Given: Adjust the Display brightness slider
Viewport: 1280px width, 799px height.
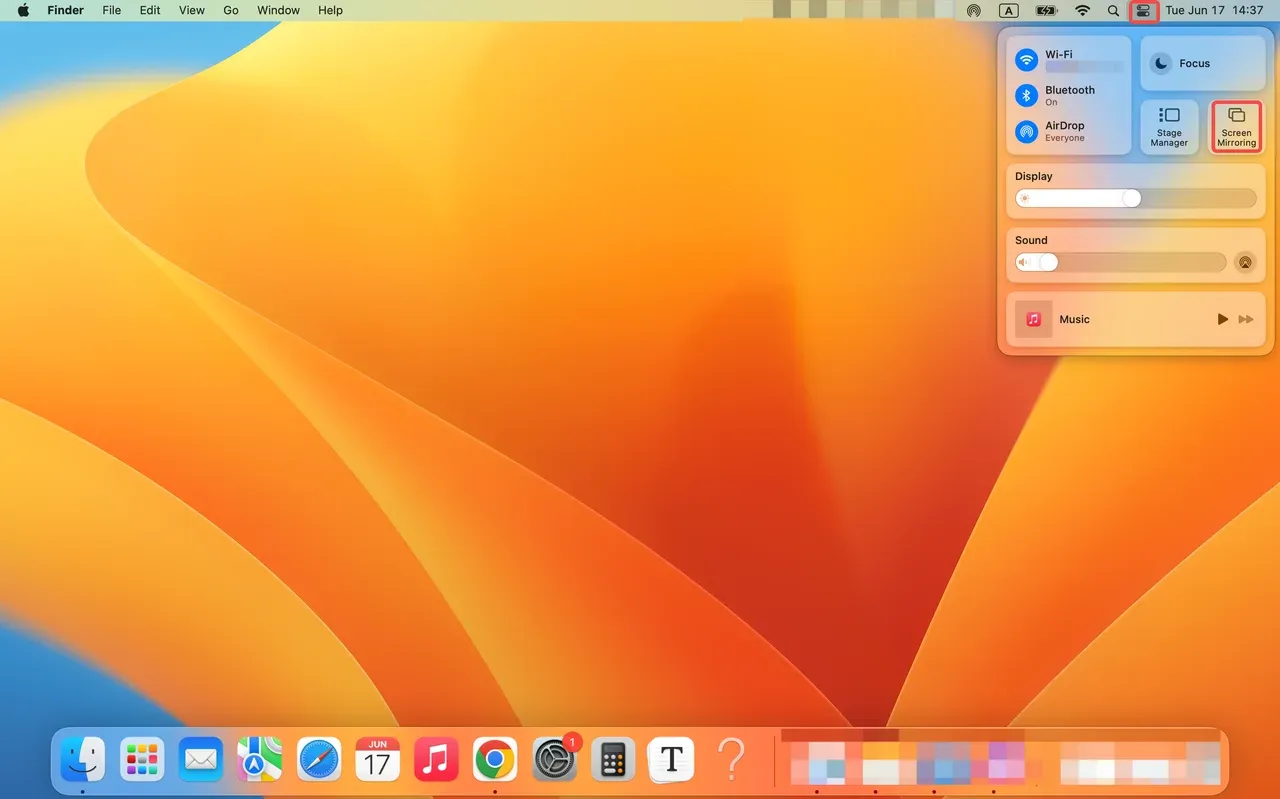Looking at the screenshot, I should [x=1135, y=198].
